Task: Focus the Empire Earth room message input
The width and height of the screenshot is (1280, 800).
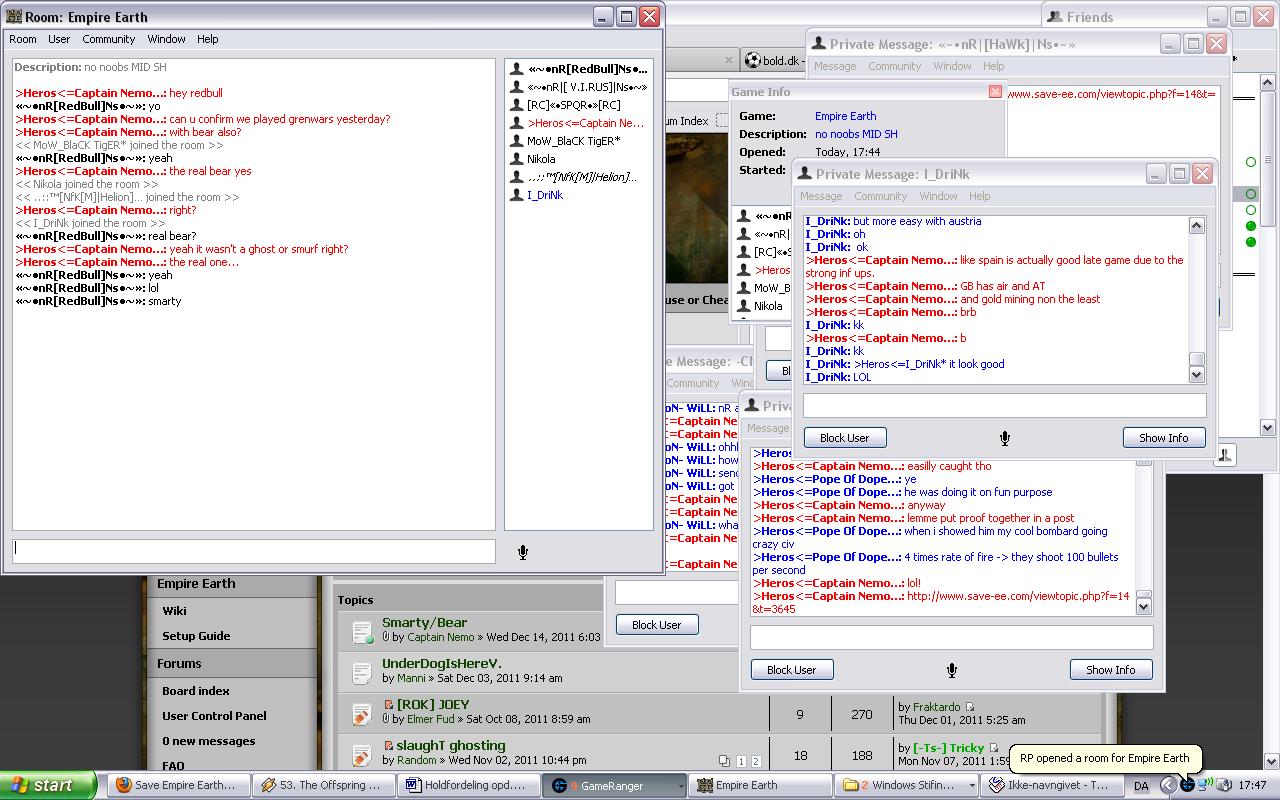Action: tap(254, 551)
